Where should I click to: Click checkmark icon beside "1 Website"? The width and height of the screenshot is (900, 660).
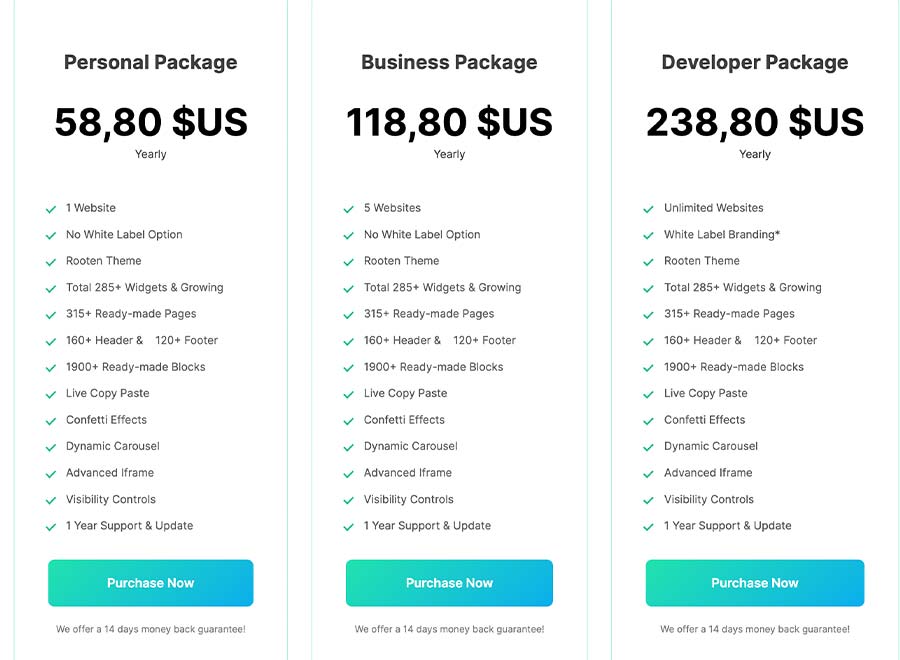pos(51,209)
